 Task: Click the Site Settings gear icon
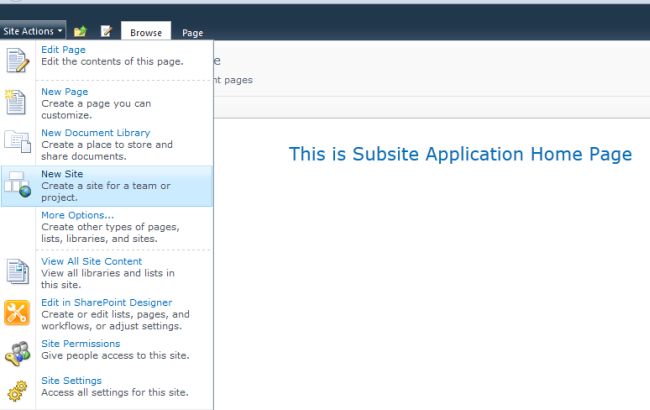[x=17, y=391]
